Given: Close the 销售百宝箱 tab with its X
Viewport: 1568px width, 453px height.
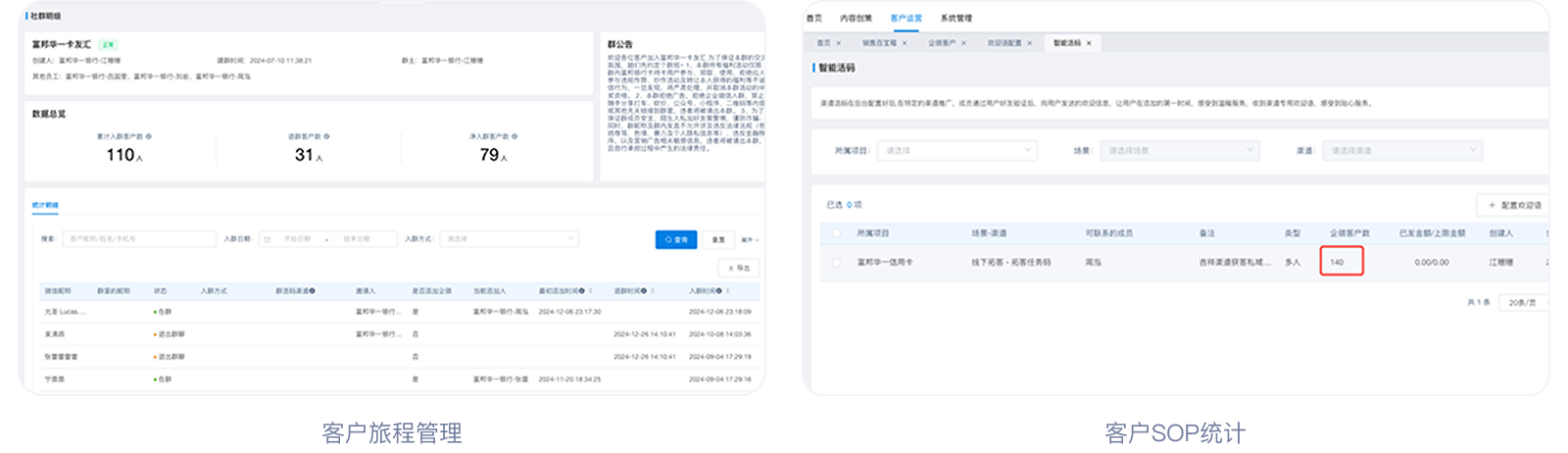Looking at the screenshot, I should pyautogui.click(x=904, y=43).
